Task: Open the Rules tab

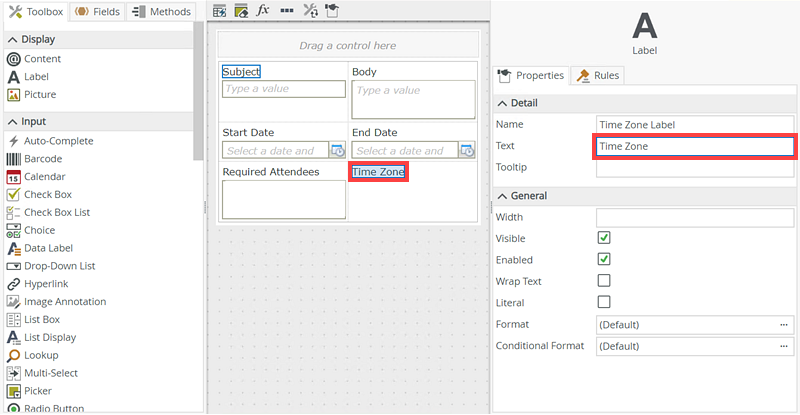Action: pyautogui.click(x=597, y=76)
